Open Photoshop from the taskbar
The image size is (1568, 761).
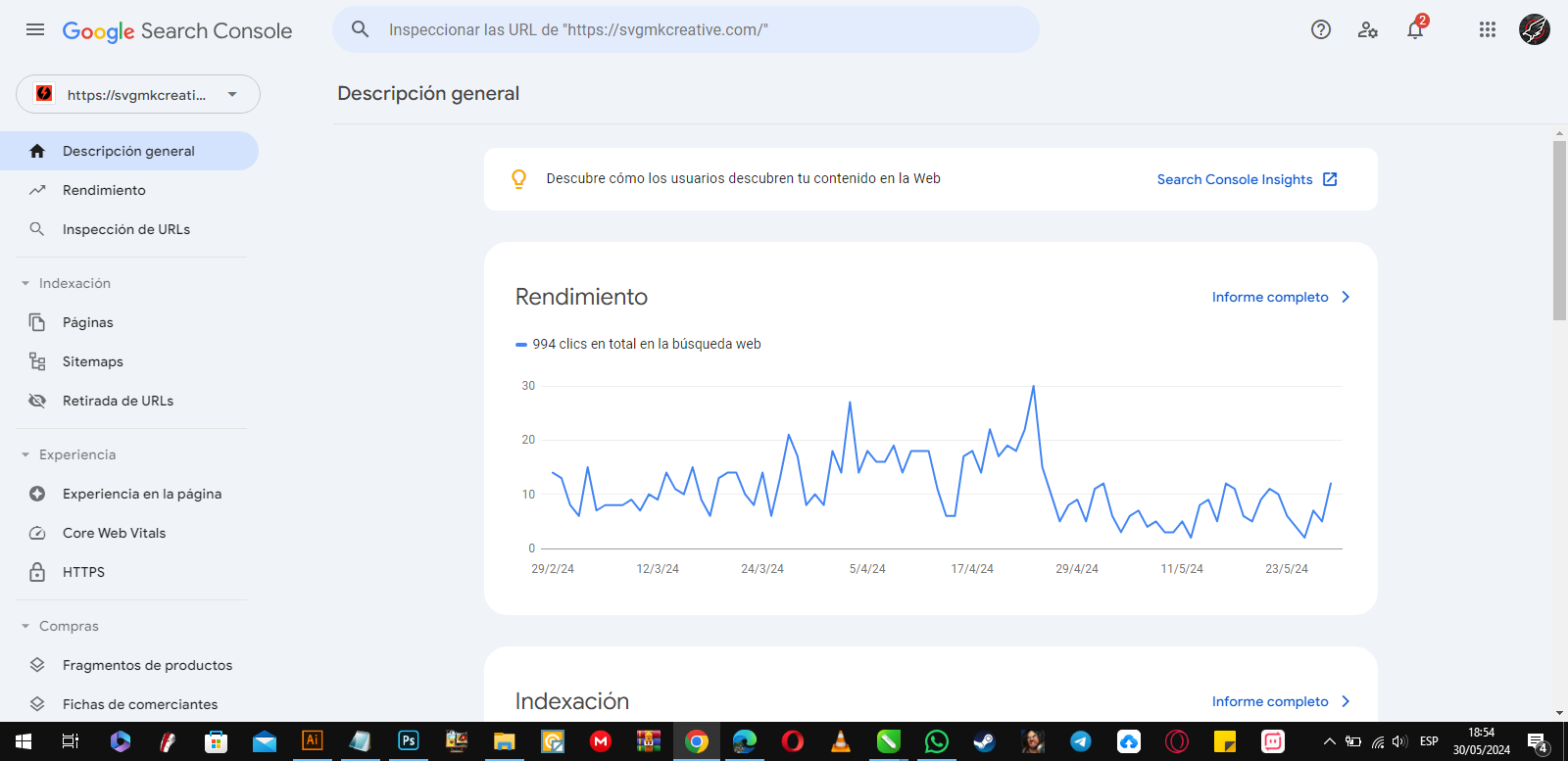coord(409,741)
